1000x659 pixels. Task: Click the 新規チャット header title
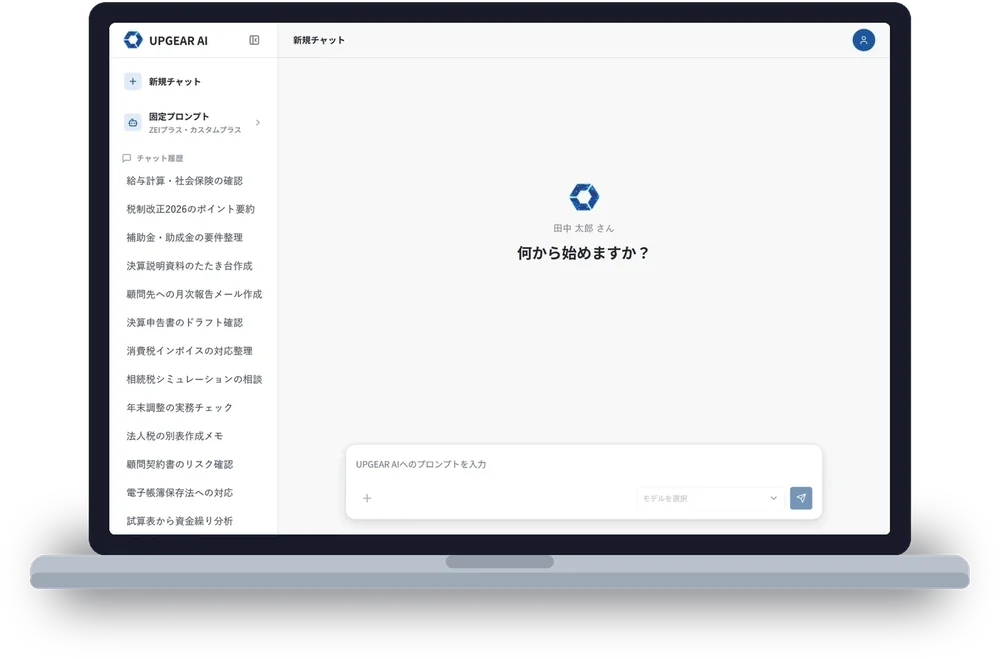point(319,40)
